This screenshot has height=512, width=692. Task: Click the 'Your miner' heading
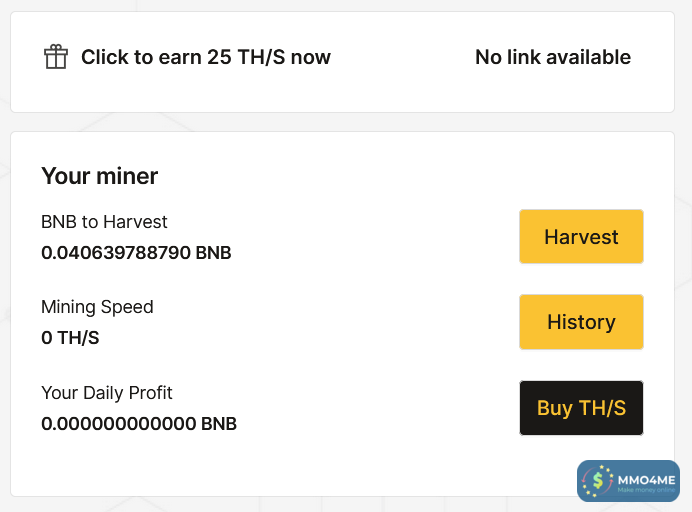pyautogui.click(x=99, y=177)
